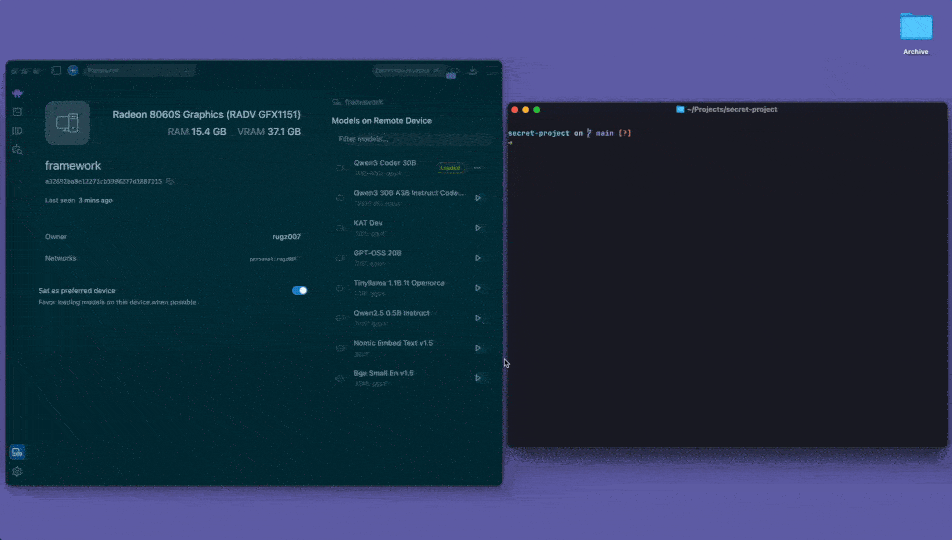Click the Loaded badge on Qwen3 Coder 30B
The height and width of the screenshot is (540, 952).
450,168
